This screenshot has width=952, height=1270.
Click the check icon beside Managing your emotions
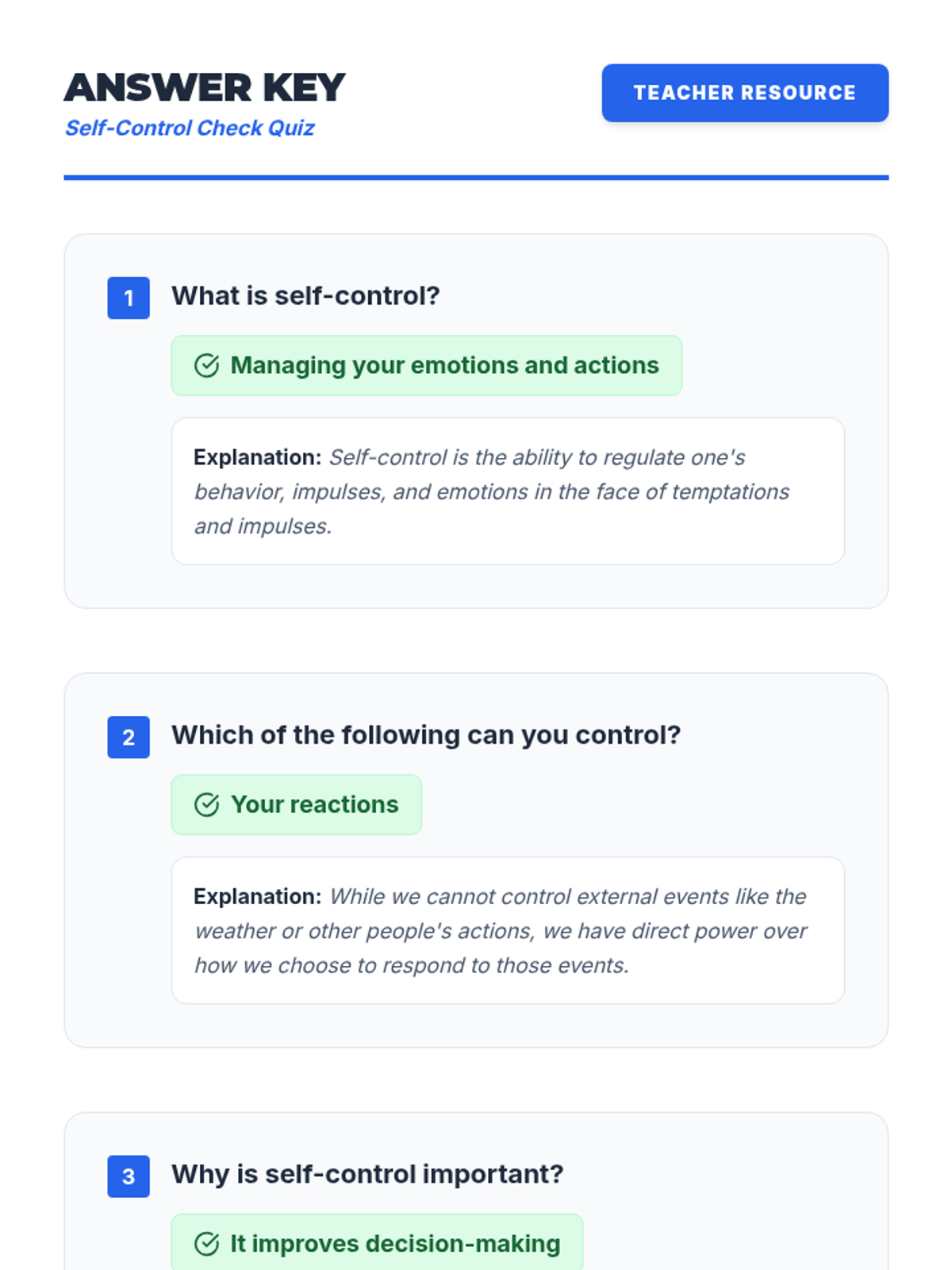[x=206, y=365]
